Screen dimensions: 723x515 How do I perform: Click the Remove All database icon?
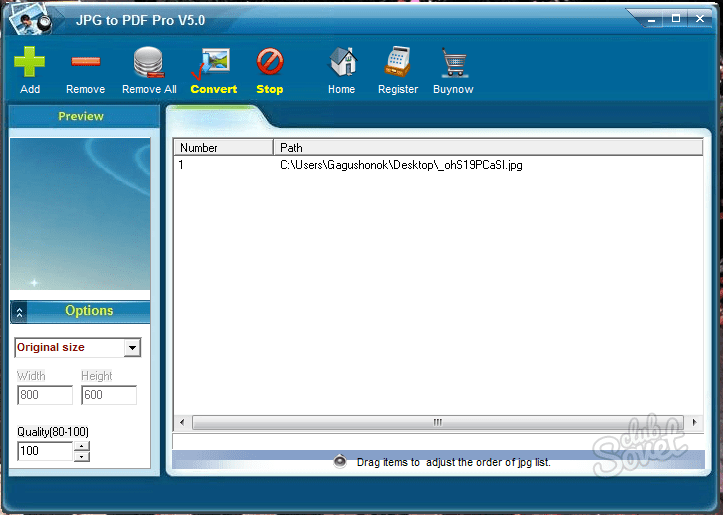point(149,62)
